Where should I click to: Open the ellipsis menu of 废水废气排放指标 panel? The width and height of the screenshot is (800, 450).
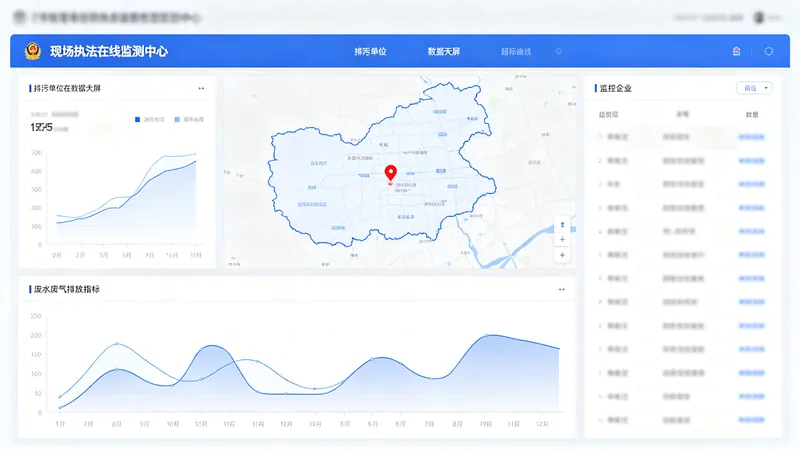tap(561, 289)
